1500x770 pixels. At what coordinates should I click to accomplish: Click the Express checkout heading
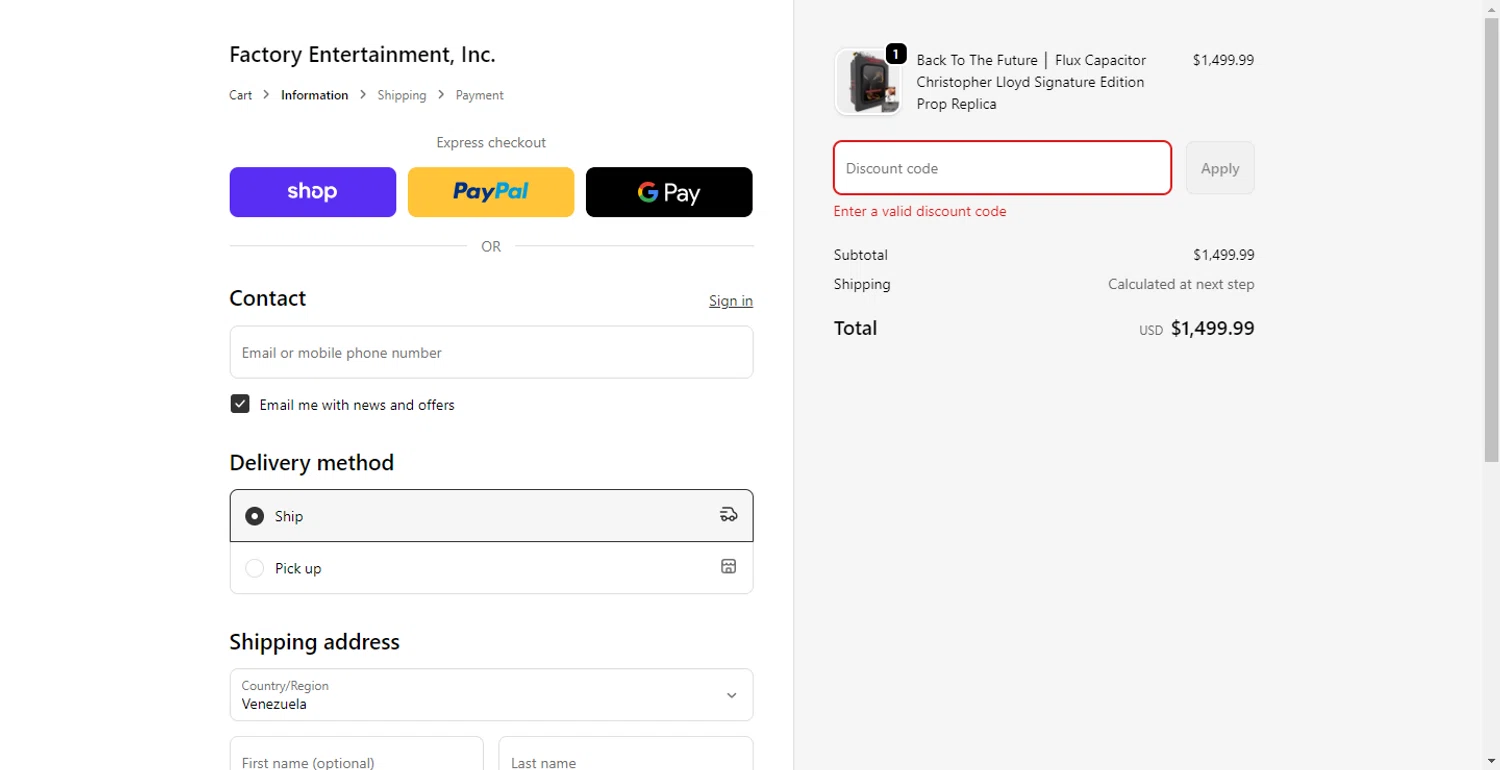tap(491, 142)
